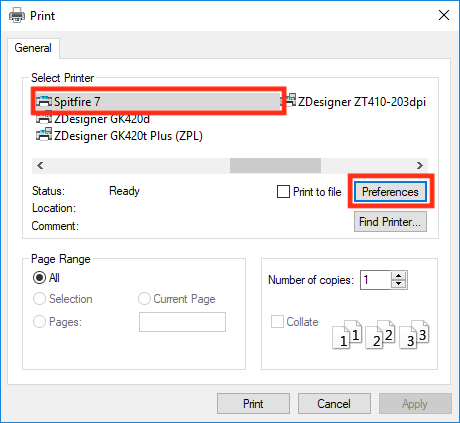Decrease number of copies with down arrow
Viewport: 460px width, 423px height.
(x=398, y=284)
